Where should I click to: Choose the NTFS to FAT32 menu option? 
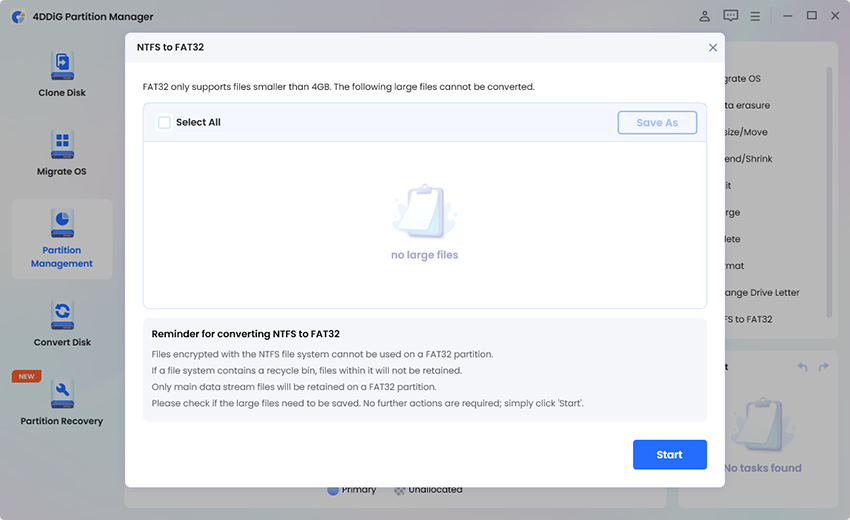point(748,319)
